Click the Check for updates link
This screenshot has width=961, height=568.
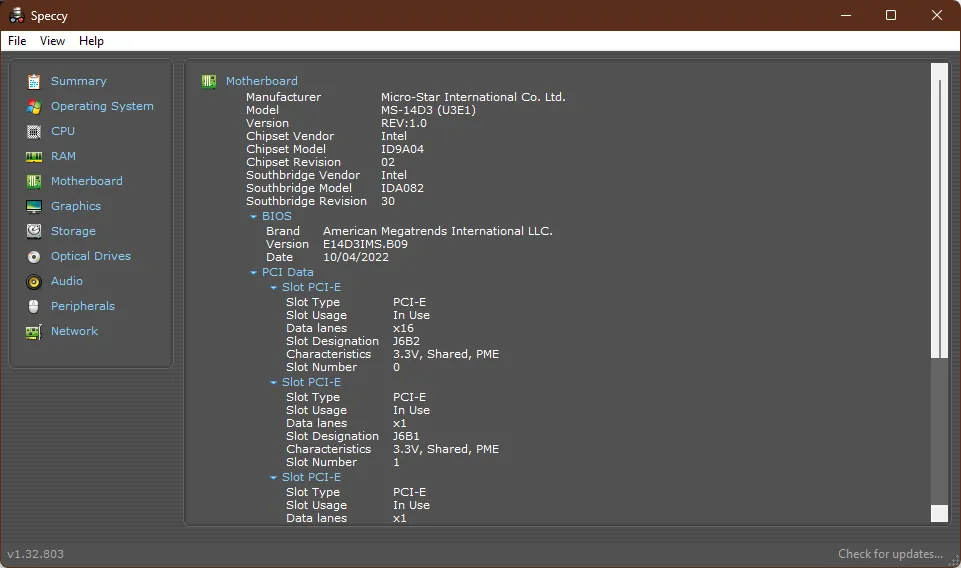point(890,554)
